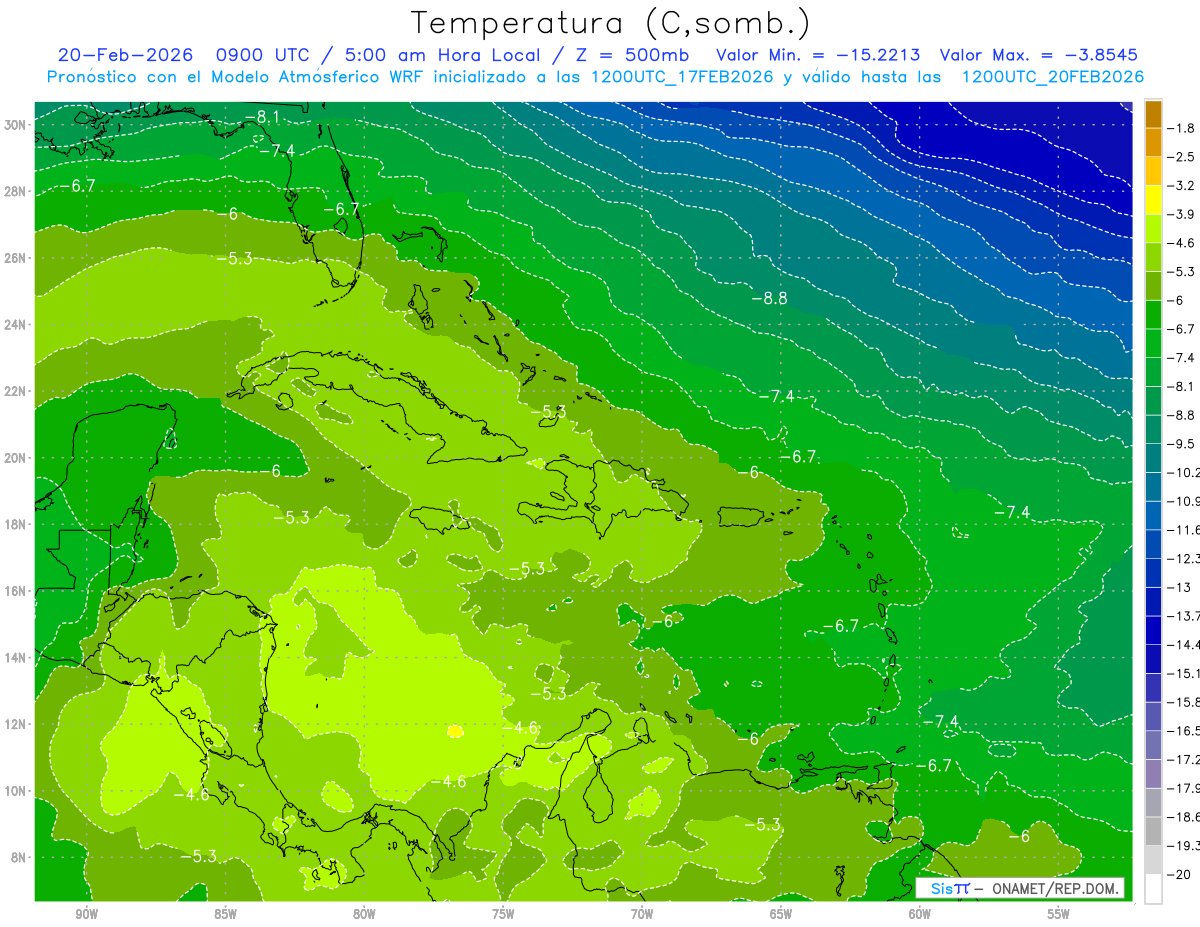
Task: Click the "30N" latitude axis label
Action: pyautogui.click(x=15, y=125)
